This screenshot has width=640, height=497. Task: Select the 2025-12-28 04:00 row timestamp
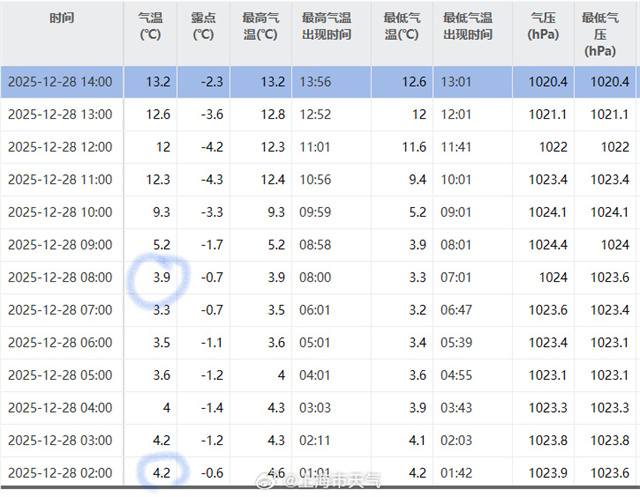coord(60,407)
